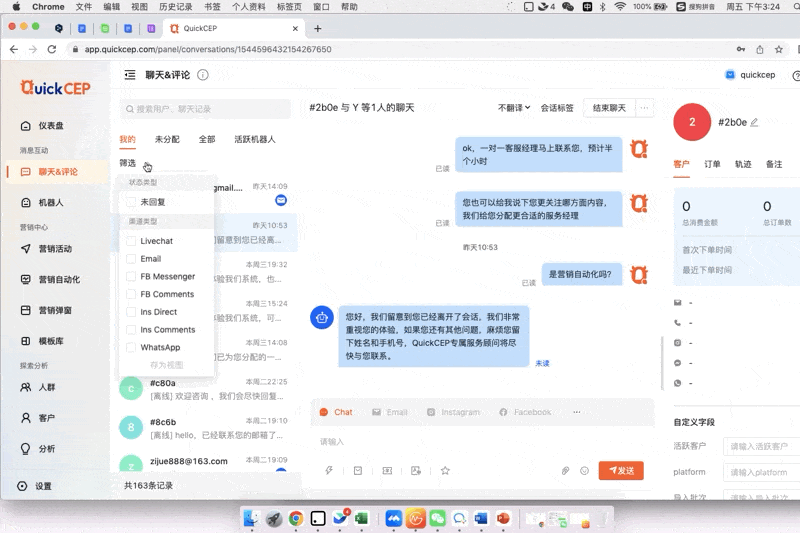Click 活跃客户 custom field input

pos(761,446)
